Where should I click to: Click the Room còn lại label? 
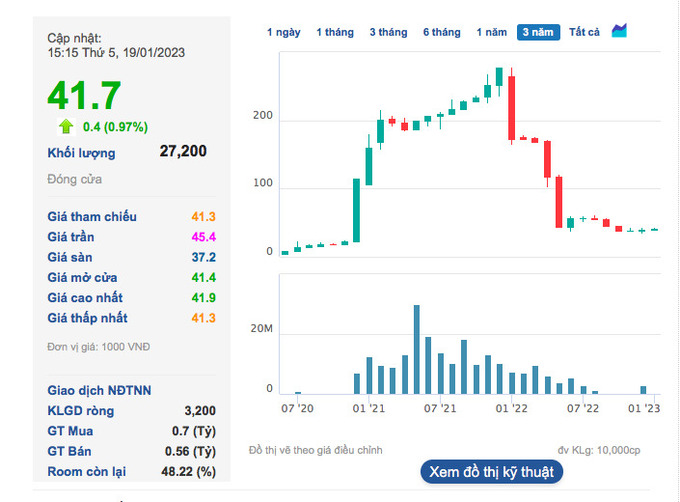(87, 472)
